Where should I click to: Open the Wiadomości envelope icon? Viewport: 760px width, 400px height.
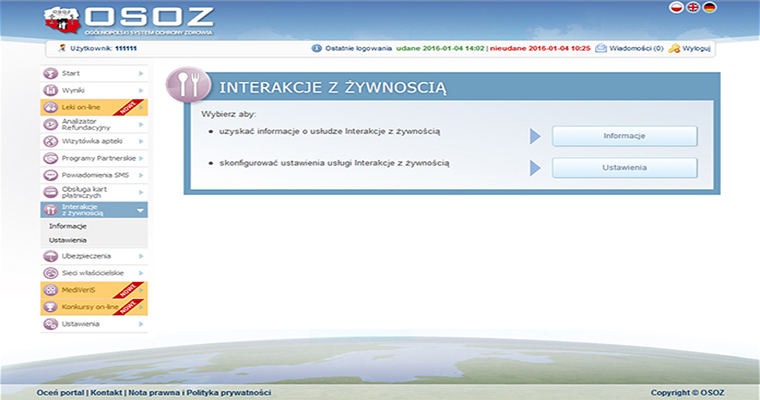tap(600, 48)
